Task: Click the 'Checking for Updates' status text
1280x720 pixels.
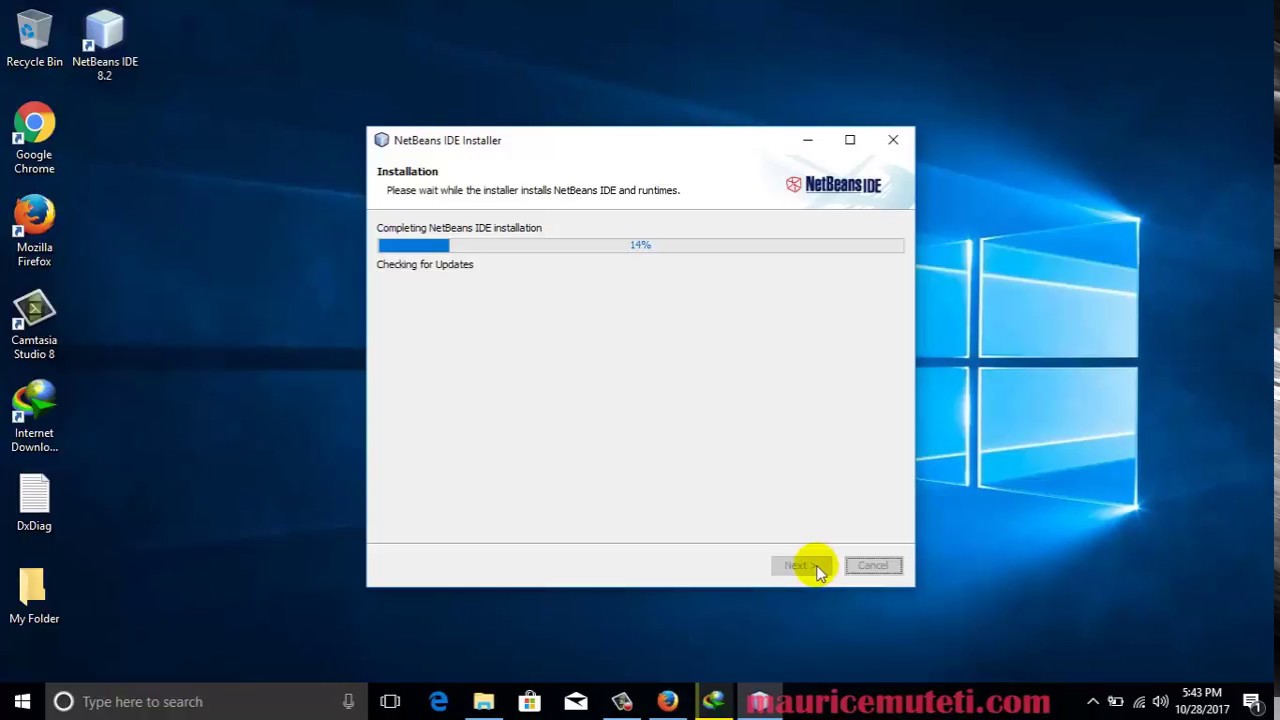Action: coord(425,264)
